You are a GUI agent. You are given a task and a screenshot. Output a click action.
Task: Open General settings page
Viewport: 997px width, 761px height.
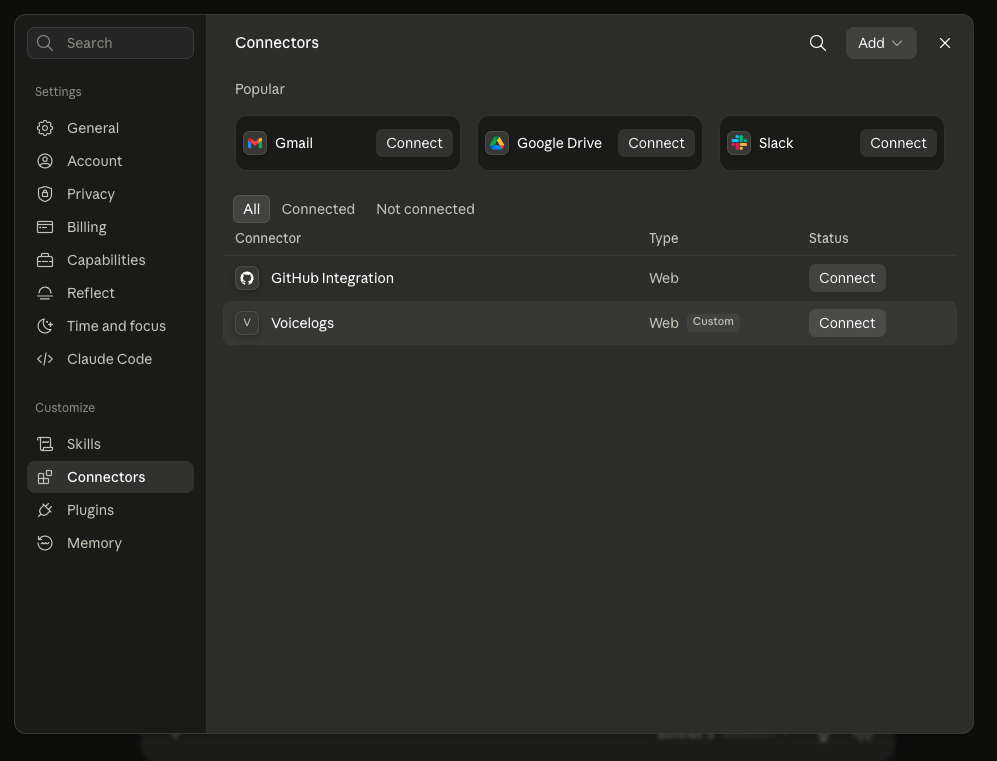[111, 128]
